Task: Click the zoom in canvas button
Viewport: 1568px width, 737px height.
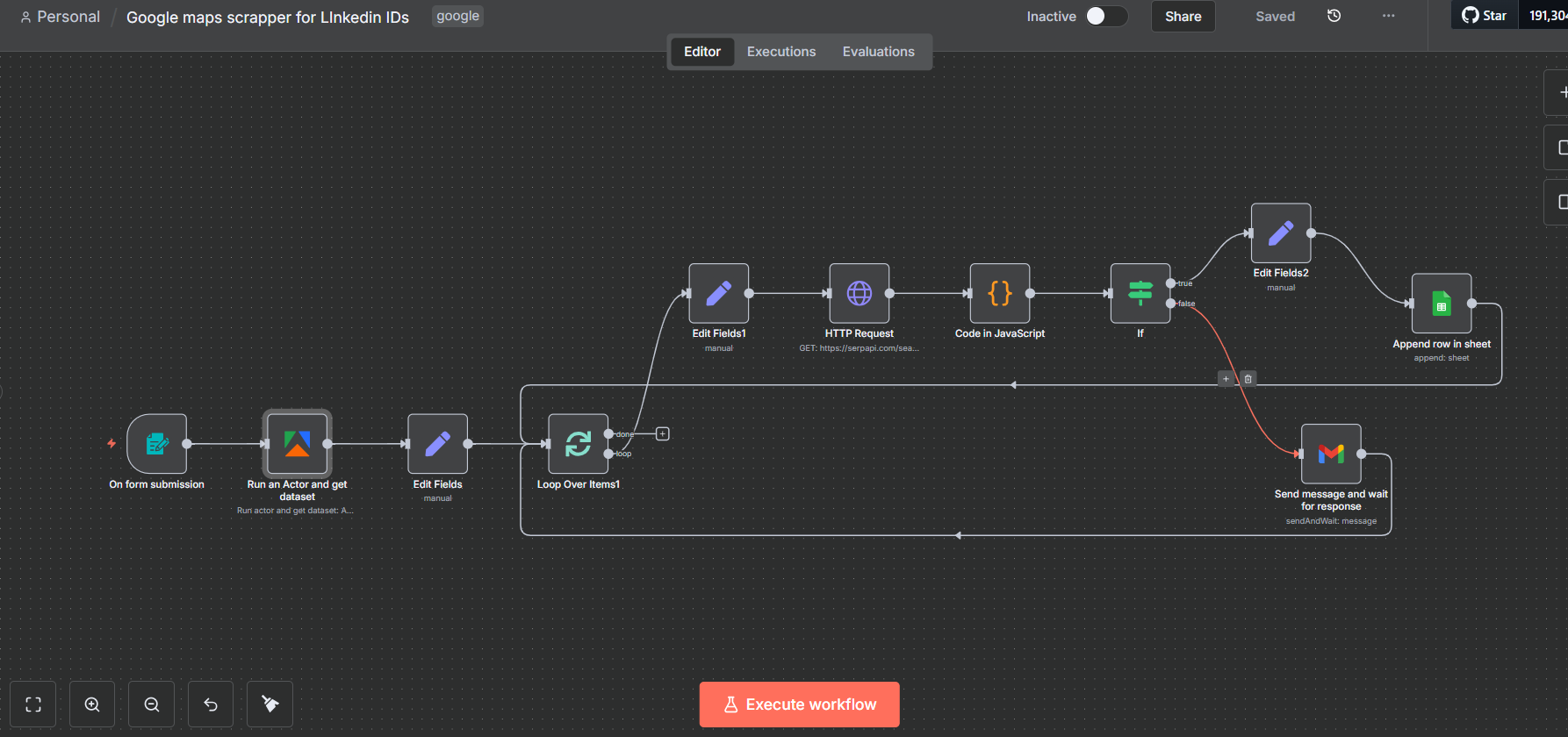Action: [92, 705]
